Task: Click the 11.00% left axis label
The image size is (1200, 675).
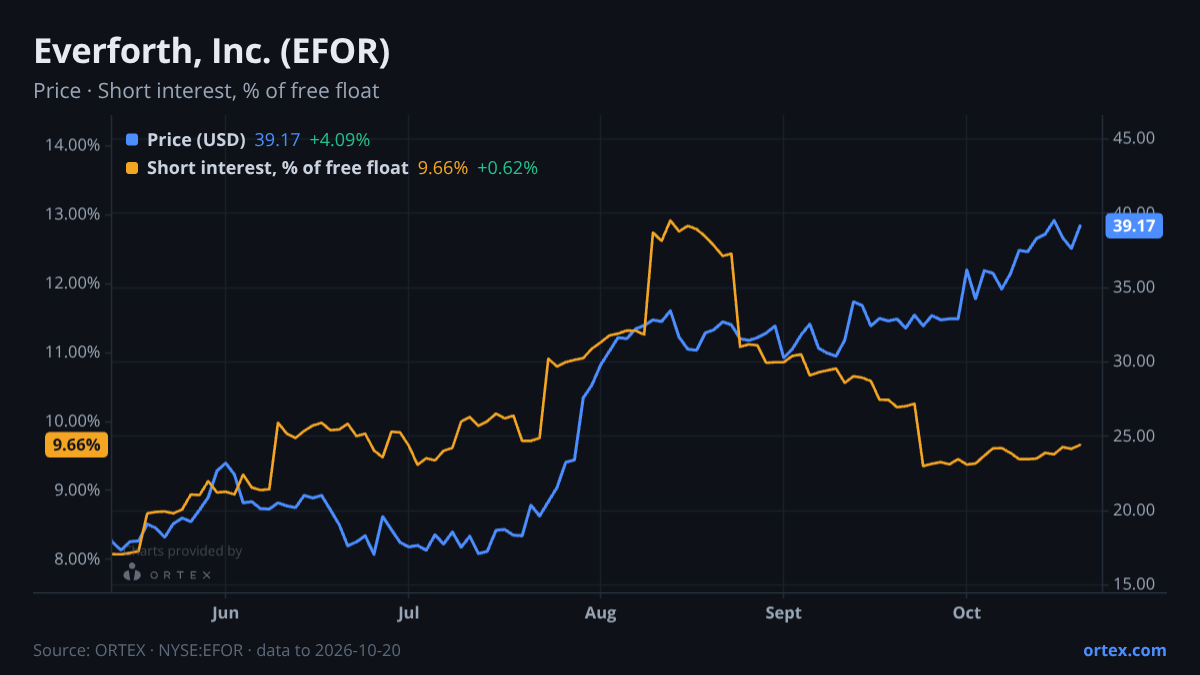Action: [x=73, y=352]
